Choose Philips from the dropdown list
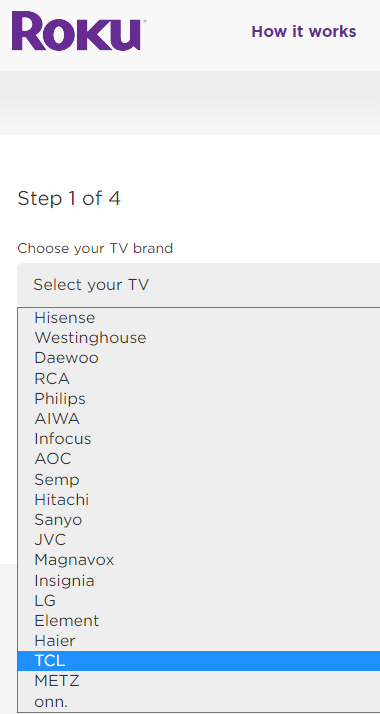This screenshot has height=714, width=380. click(199, 398)
